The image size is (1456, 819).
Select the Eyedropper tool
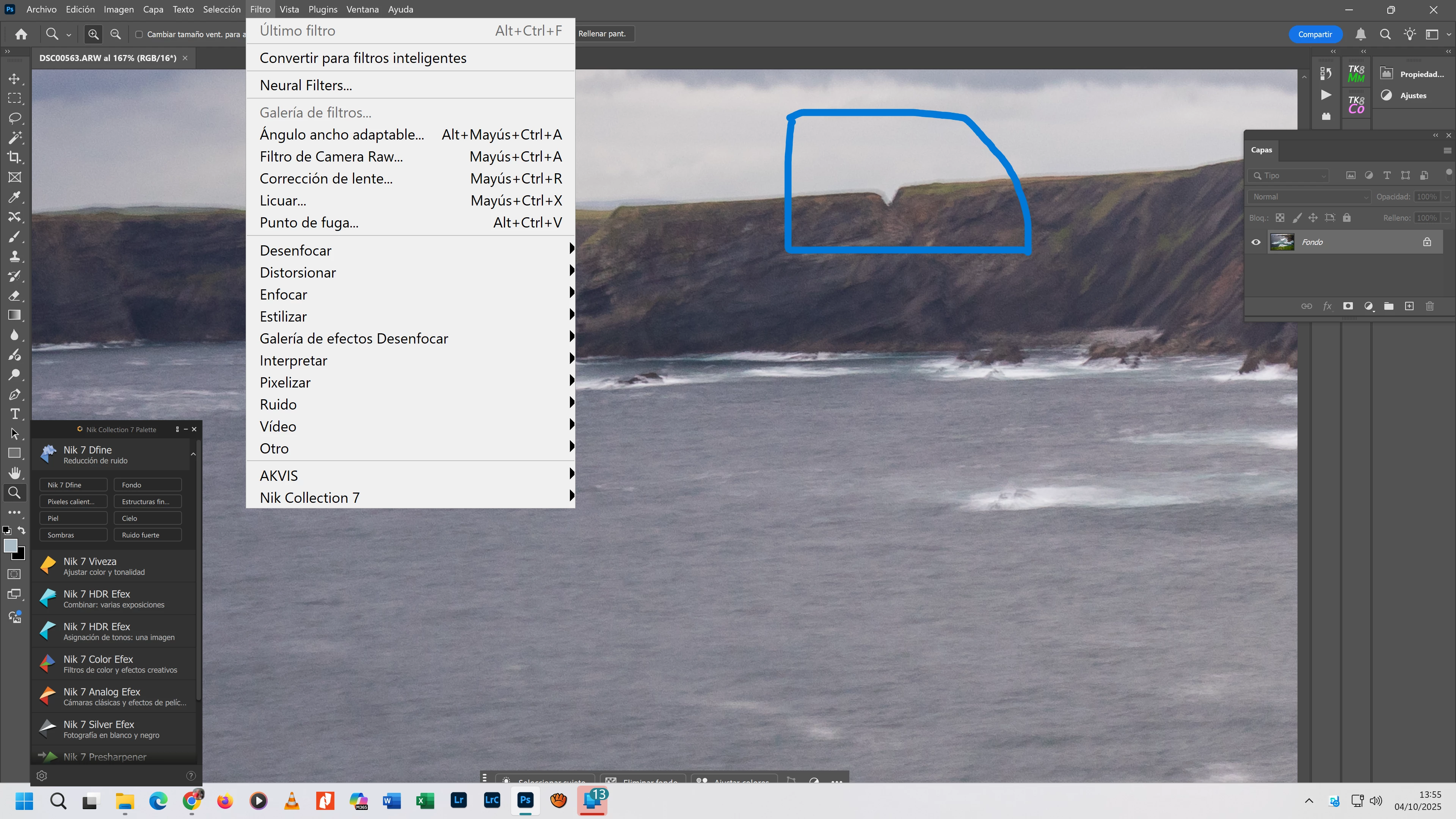click(15, 197)
